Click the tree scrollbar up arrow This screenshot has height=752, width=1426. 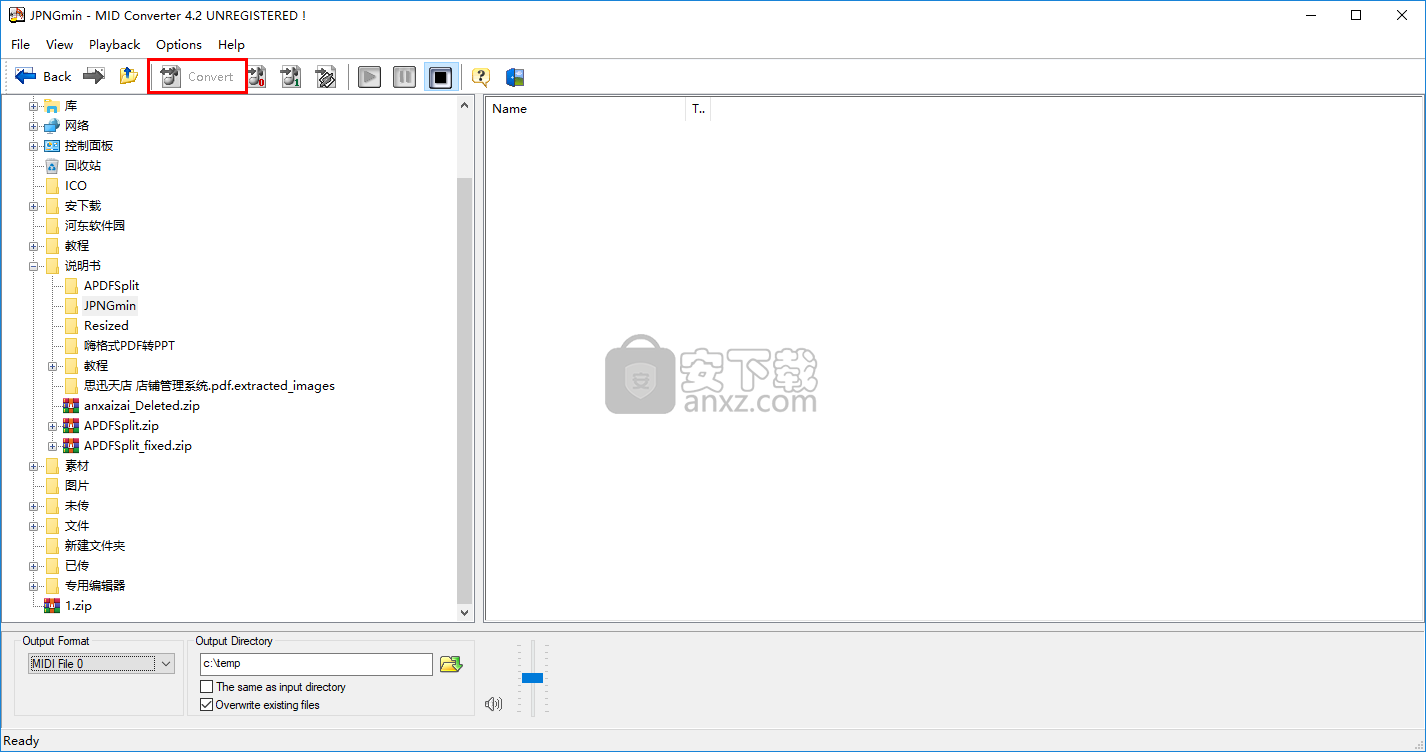(465, 105)
